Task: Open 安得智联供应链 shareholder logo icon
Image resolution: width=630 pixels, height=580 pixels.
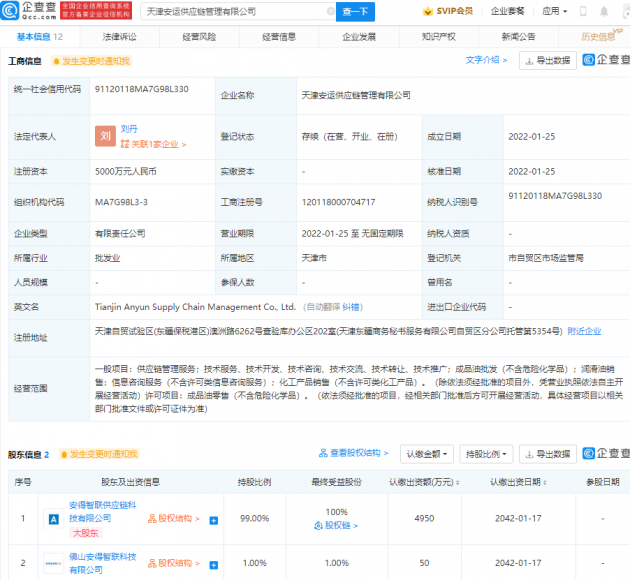Action: [53, 519]
